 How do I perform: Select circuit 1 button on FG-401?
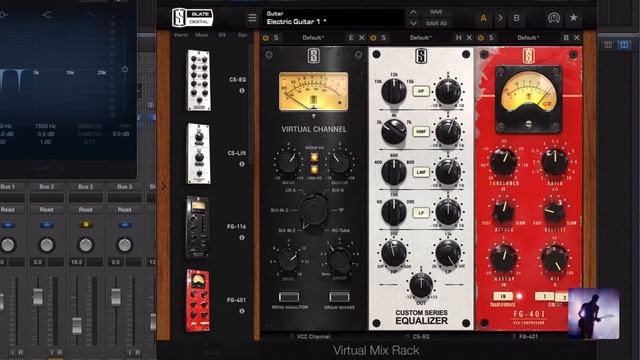pyautogui.click(x=544, y=296)
